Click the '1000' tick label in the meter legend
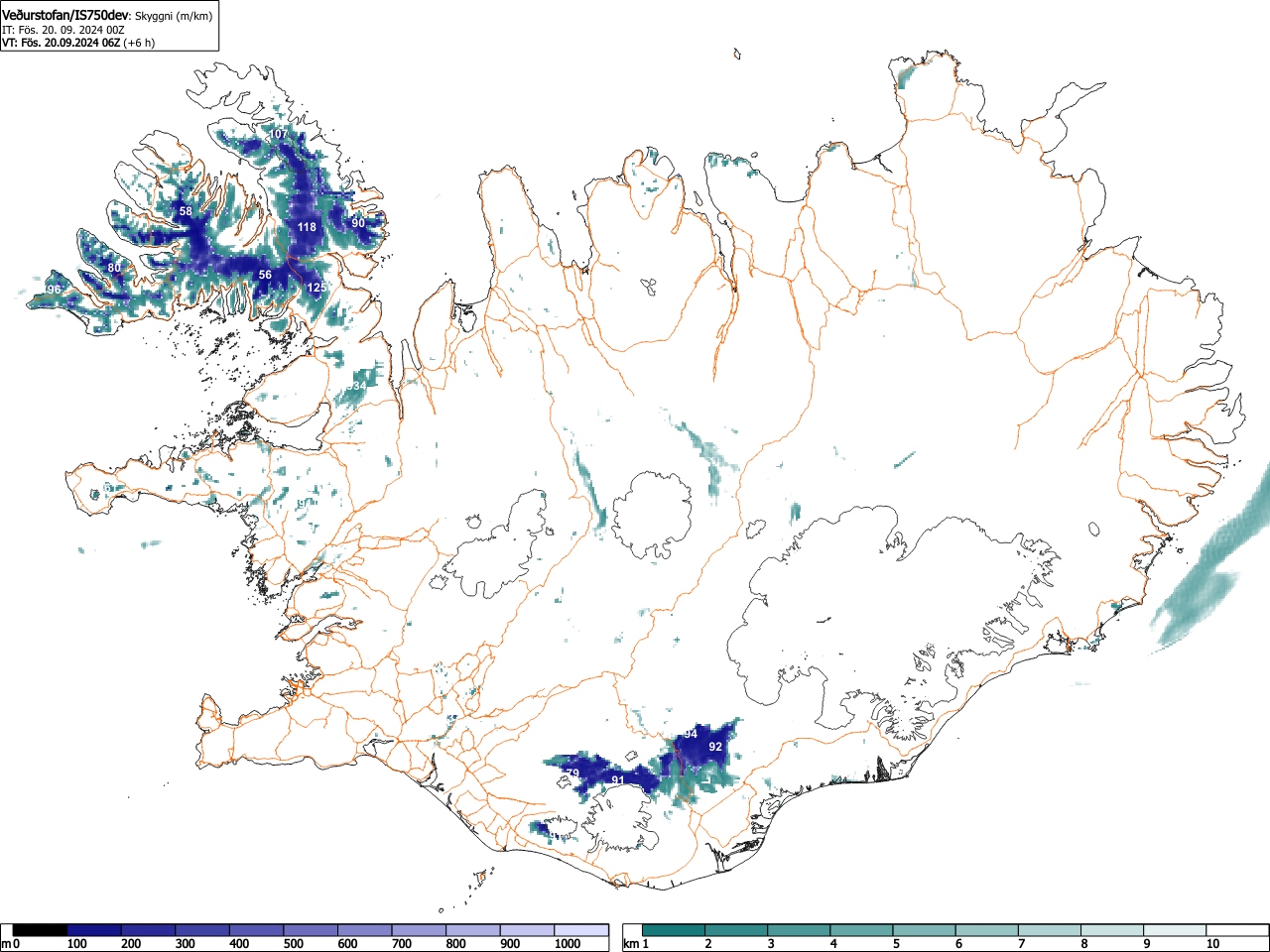The image size is (1270, 952). (568, 944)
